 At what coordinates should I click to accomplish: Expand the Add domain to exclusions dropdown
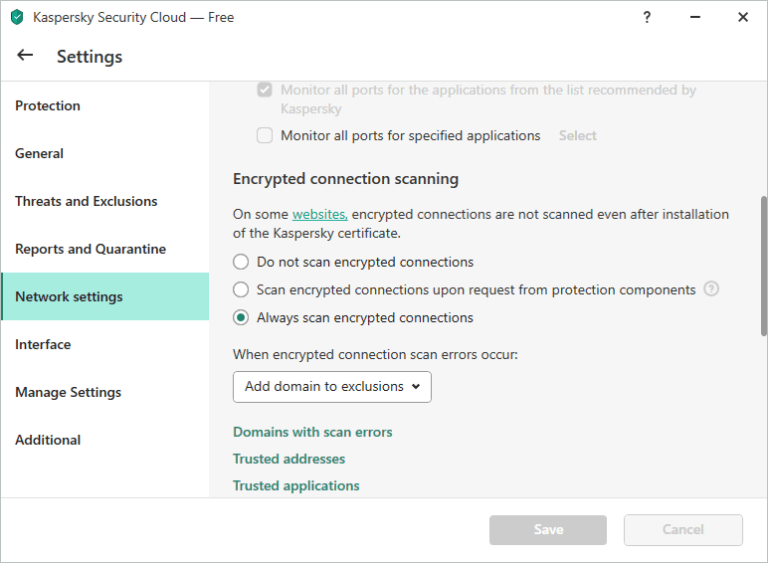point(332,387)
